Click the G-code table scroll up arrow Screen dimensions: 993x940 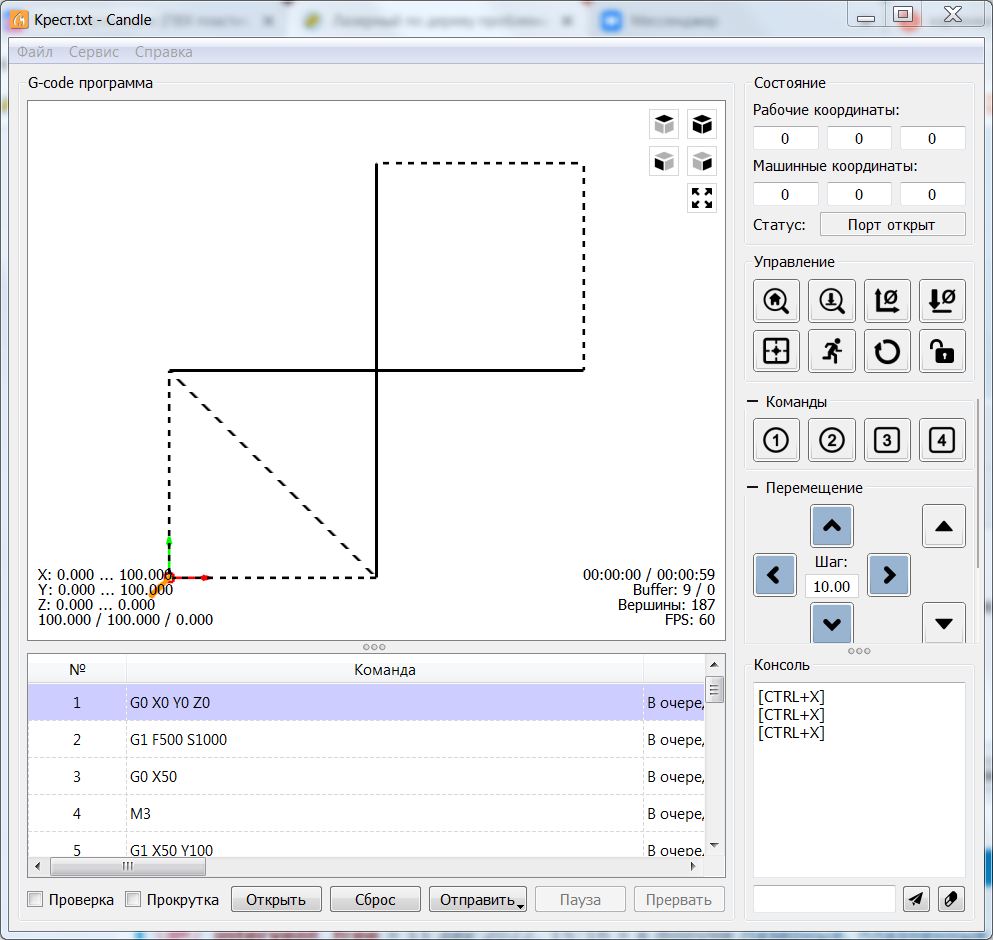714,664
